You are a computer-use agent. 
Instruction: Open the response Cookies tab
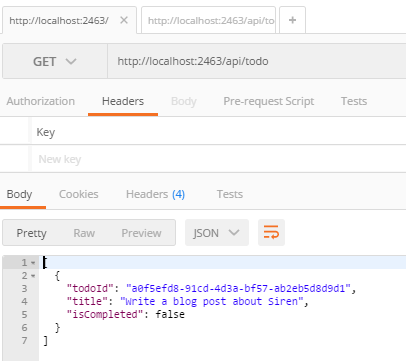79,194
